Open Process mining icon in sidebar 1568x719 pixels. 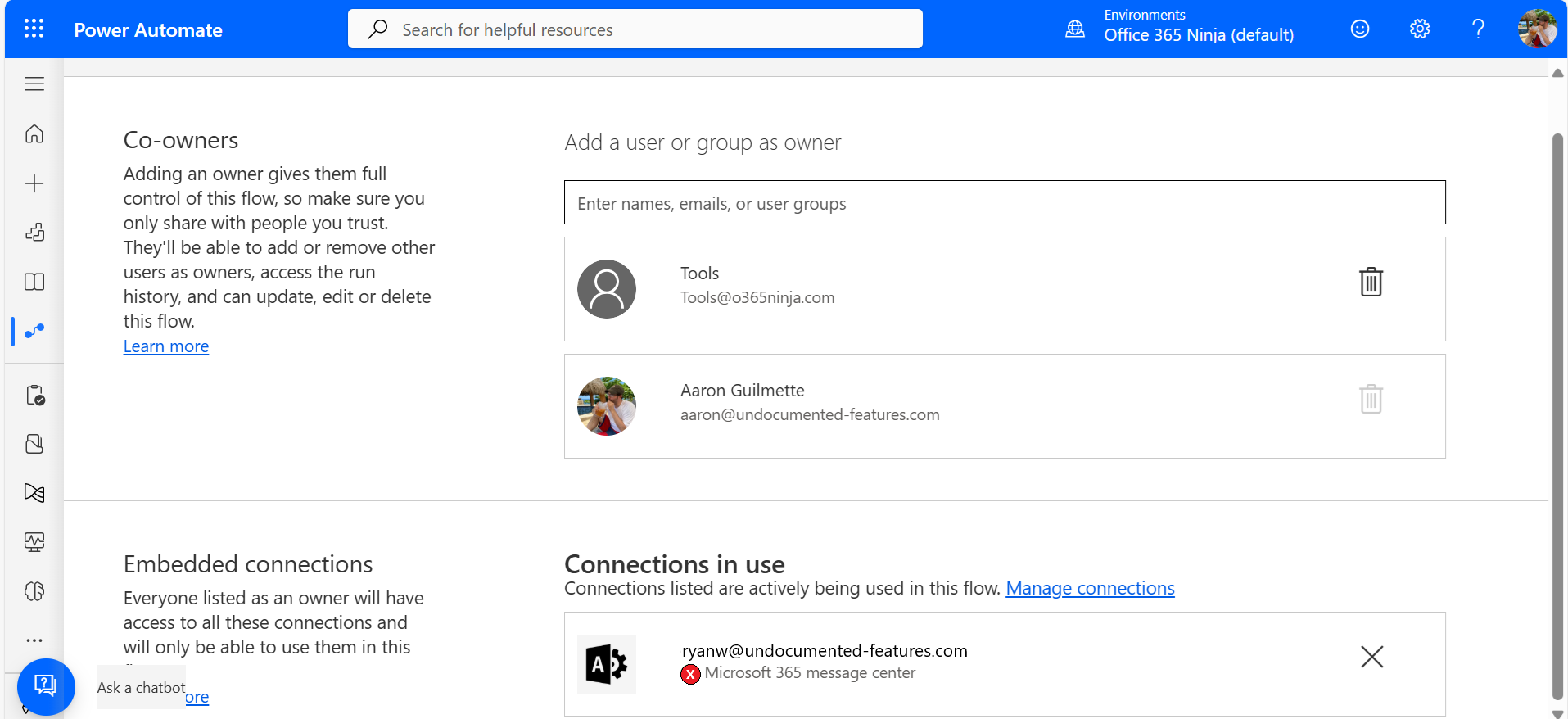pyautogui.click(x=34, y=493)
